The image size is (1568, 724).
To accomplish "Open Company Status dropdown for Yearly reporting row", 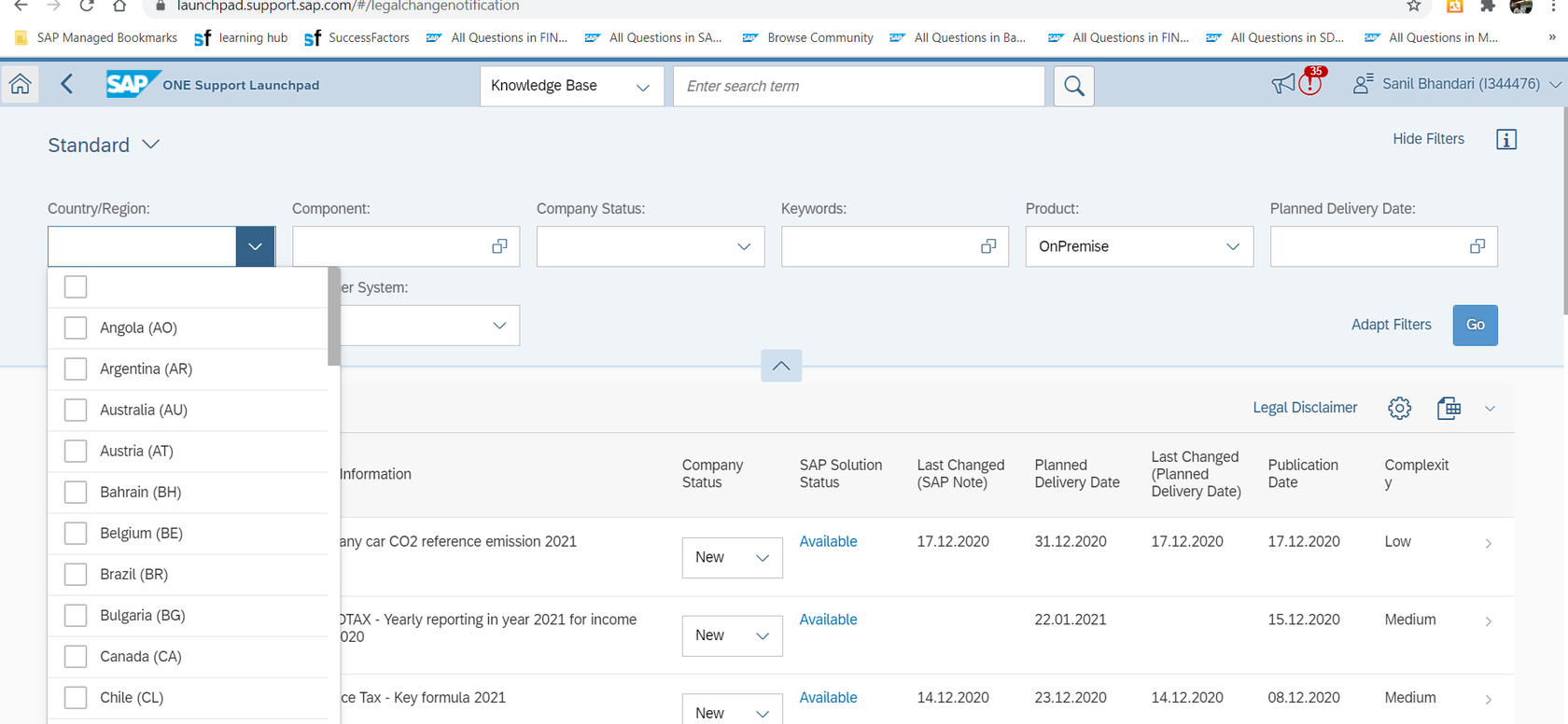I will (x=733, y=635).
